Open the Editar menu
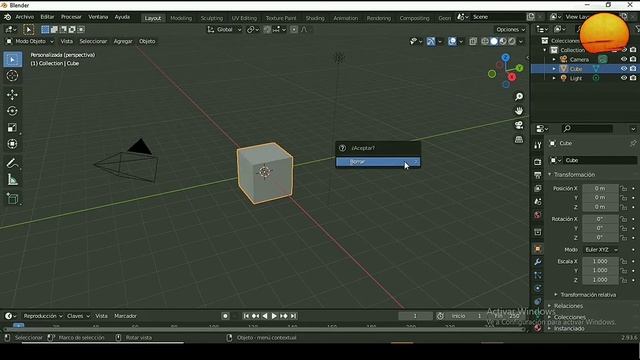This screenshot has width=640, height=360. pos(47,17)
